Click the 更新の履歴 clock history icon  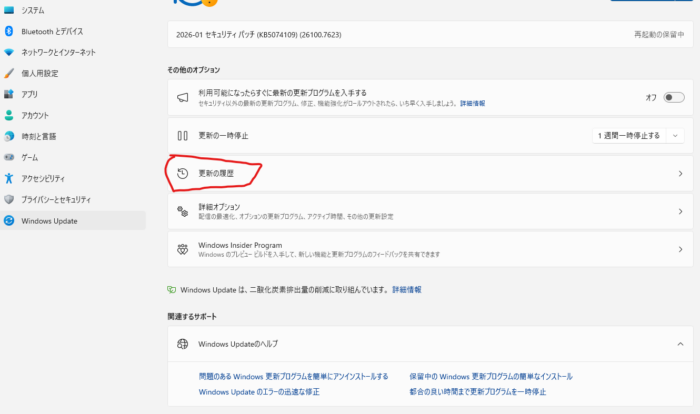[x=182, y=173]
